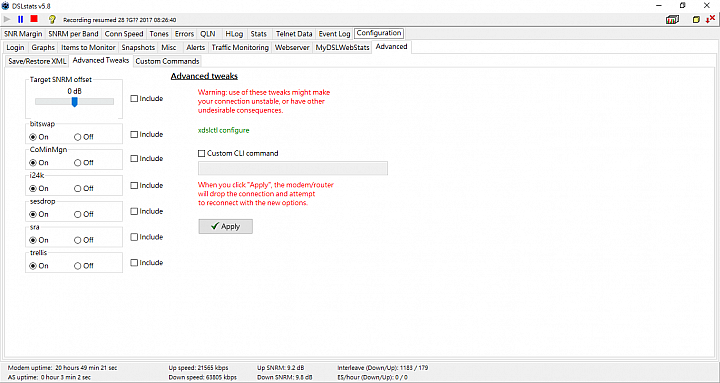This screenshot has height=383, width=720.
Task: Click the Interleave (Down/Up) status value
Action: 383,368
